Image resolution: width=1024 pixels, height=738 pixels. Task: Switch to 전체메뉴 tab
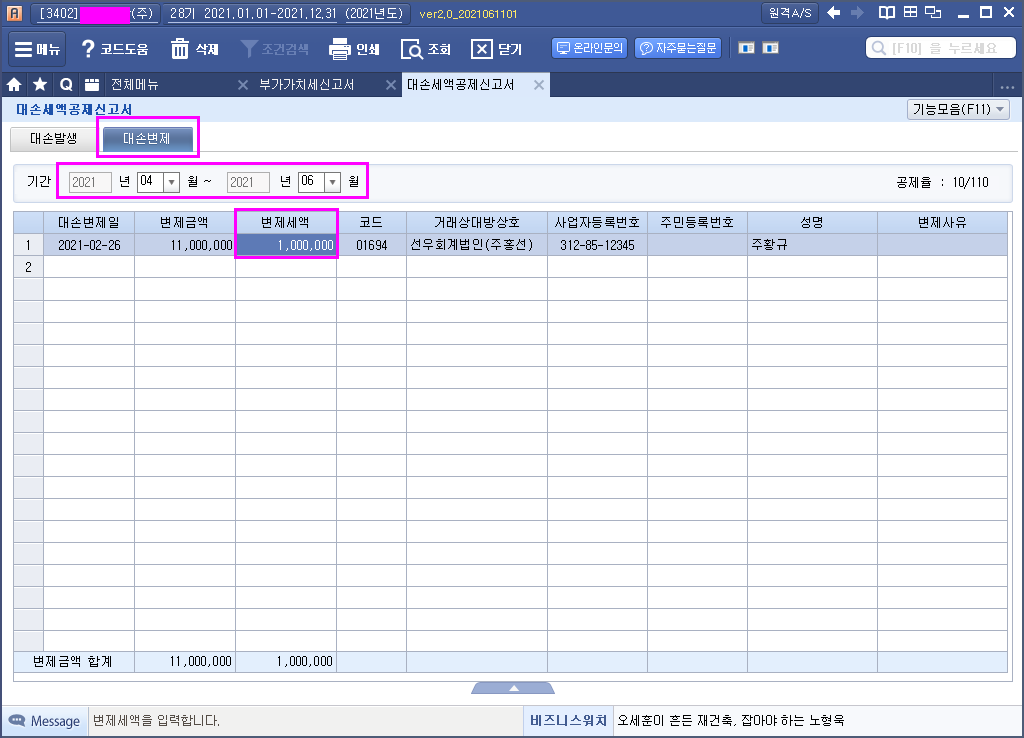coord(135,84)
